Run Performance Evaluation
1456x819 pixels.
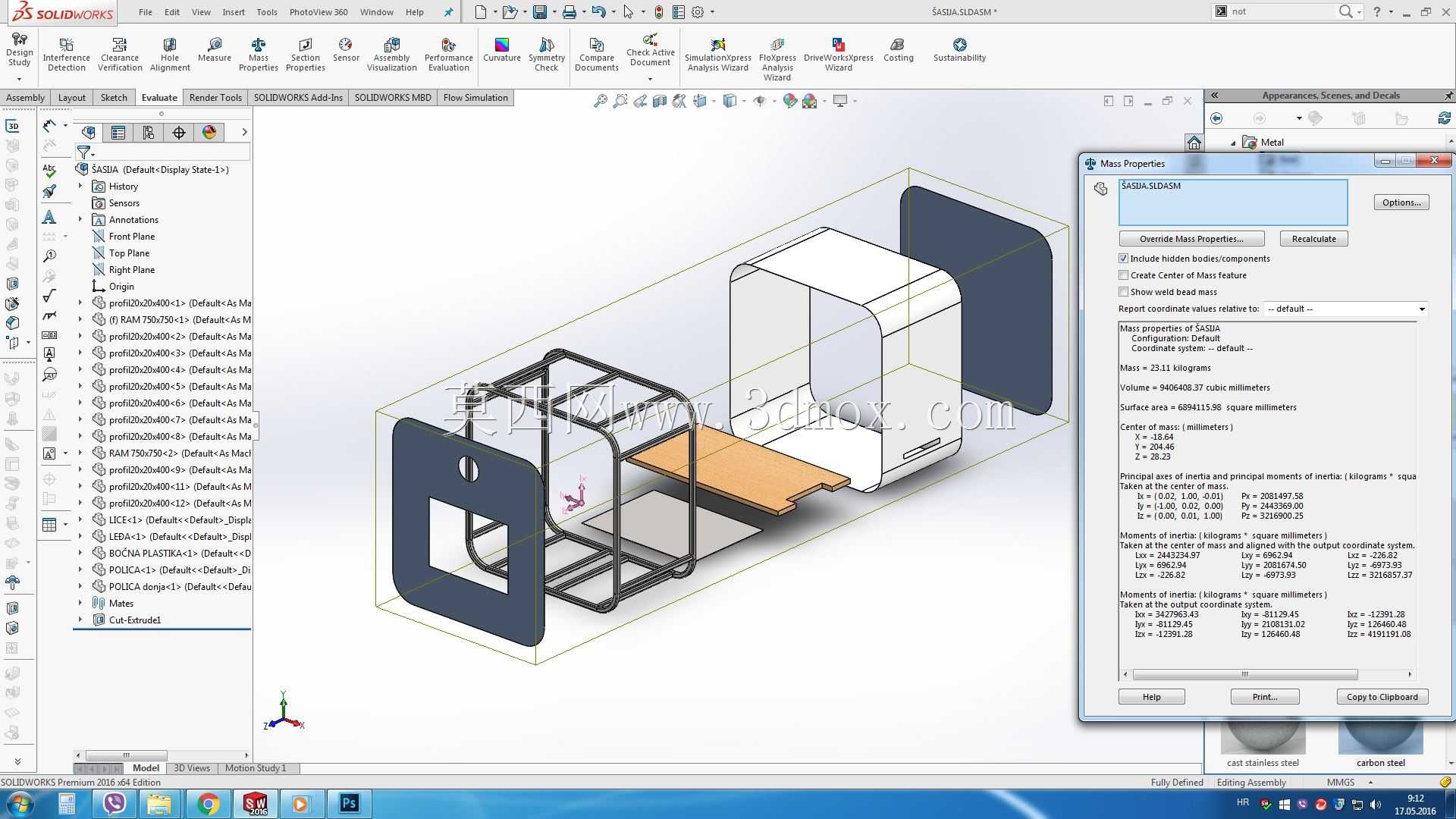449,55
